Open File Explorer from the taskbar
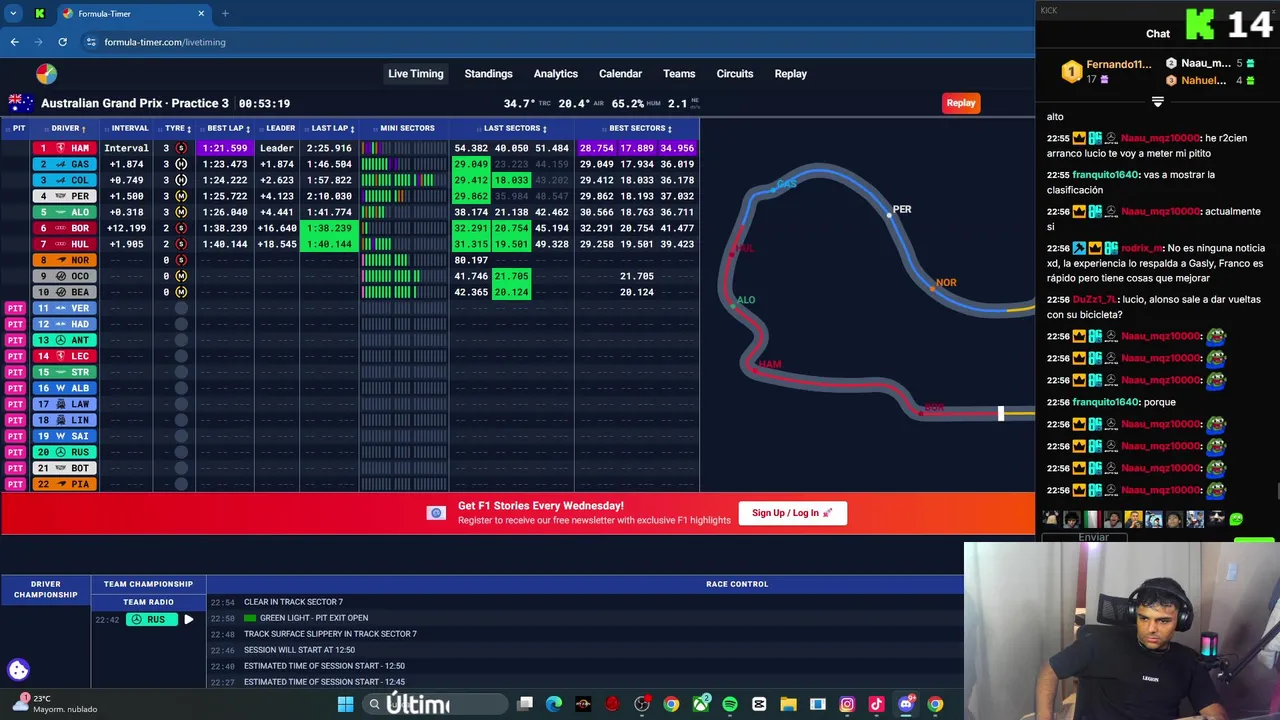This screenshot has width=1280, height=720. [788, 704]
